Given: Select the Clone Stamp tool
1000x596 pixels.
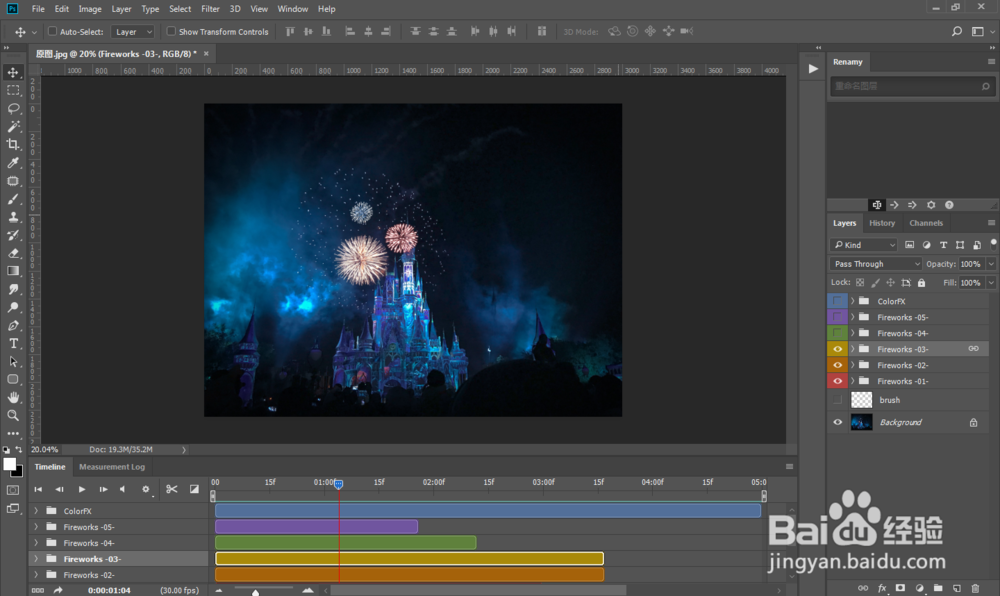Looking at the screenshot, I should [x=13, y=217].
